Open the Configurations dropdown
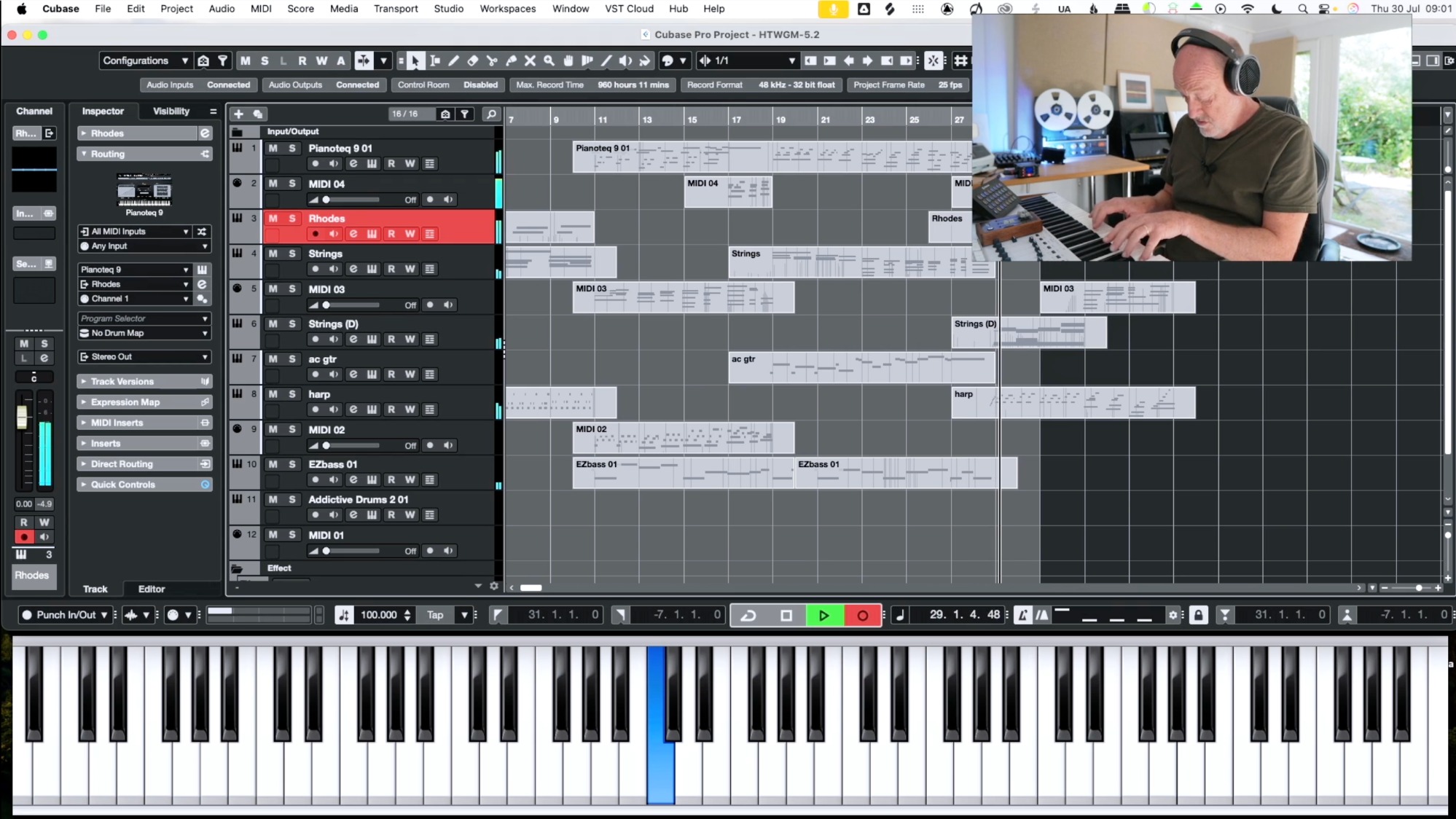This screenshot has width=1456, height=819. point(146,61)
